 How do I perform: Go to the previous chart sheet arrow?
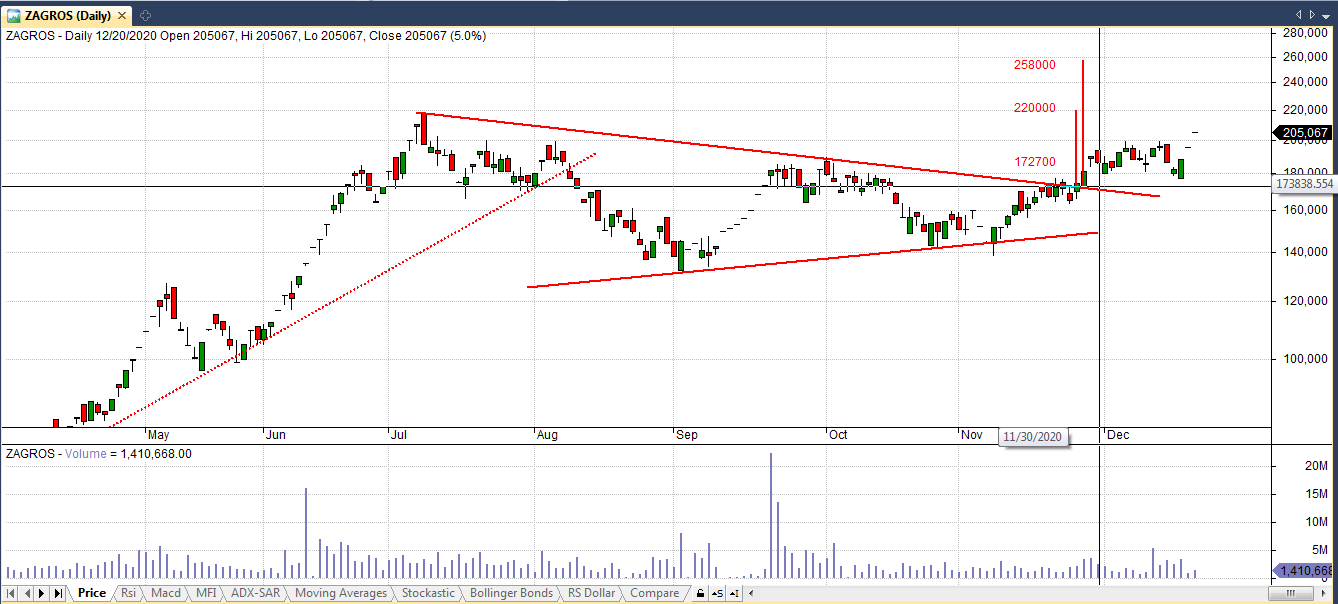[x=27, y=593]
